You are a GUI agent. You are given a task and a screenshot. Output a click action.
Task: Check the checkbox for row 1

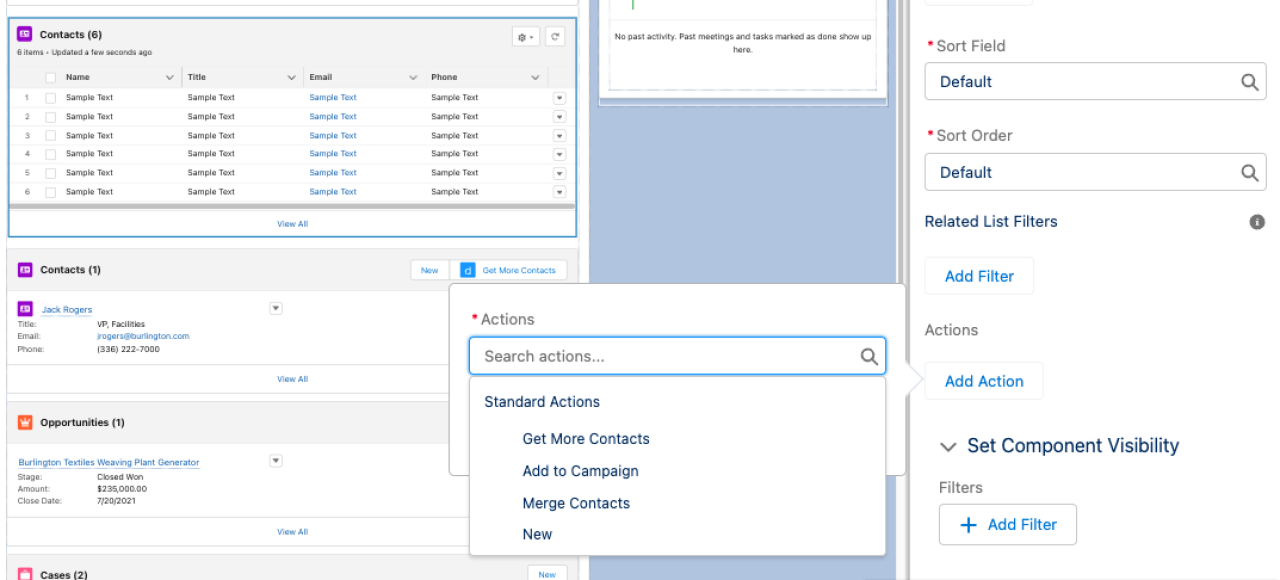click(51, 98)
